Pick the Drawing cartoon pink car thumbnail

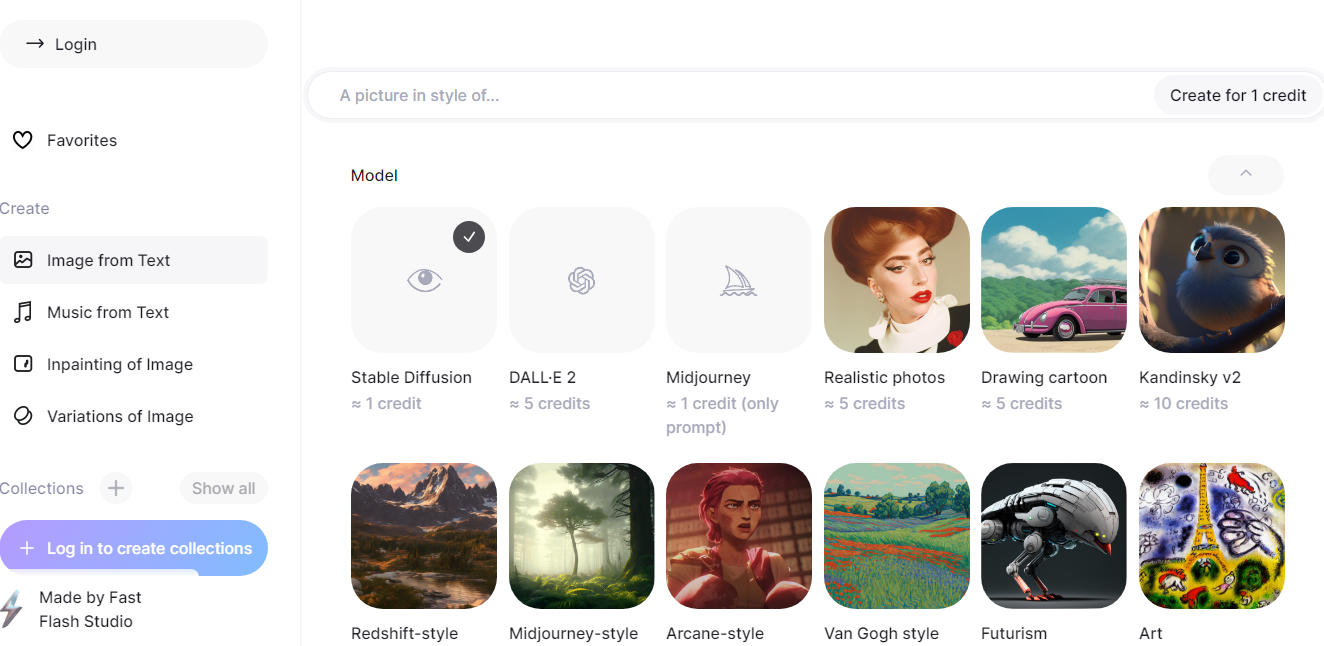(x=1054, y=280)
